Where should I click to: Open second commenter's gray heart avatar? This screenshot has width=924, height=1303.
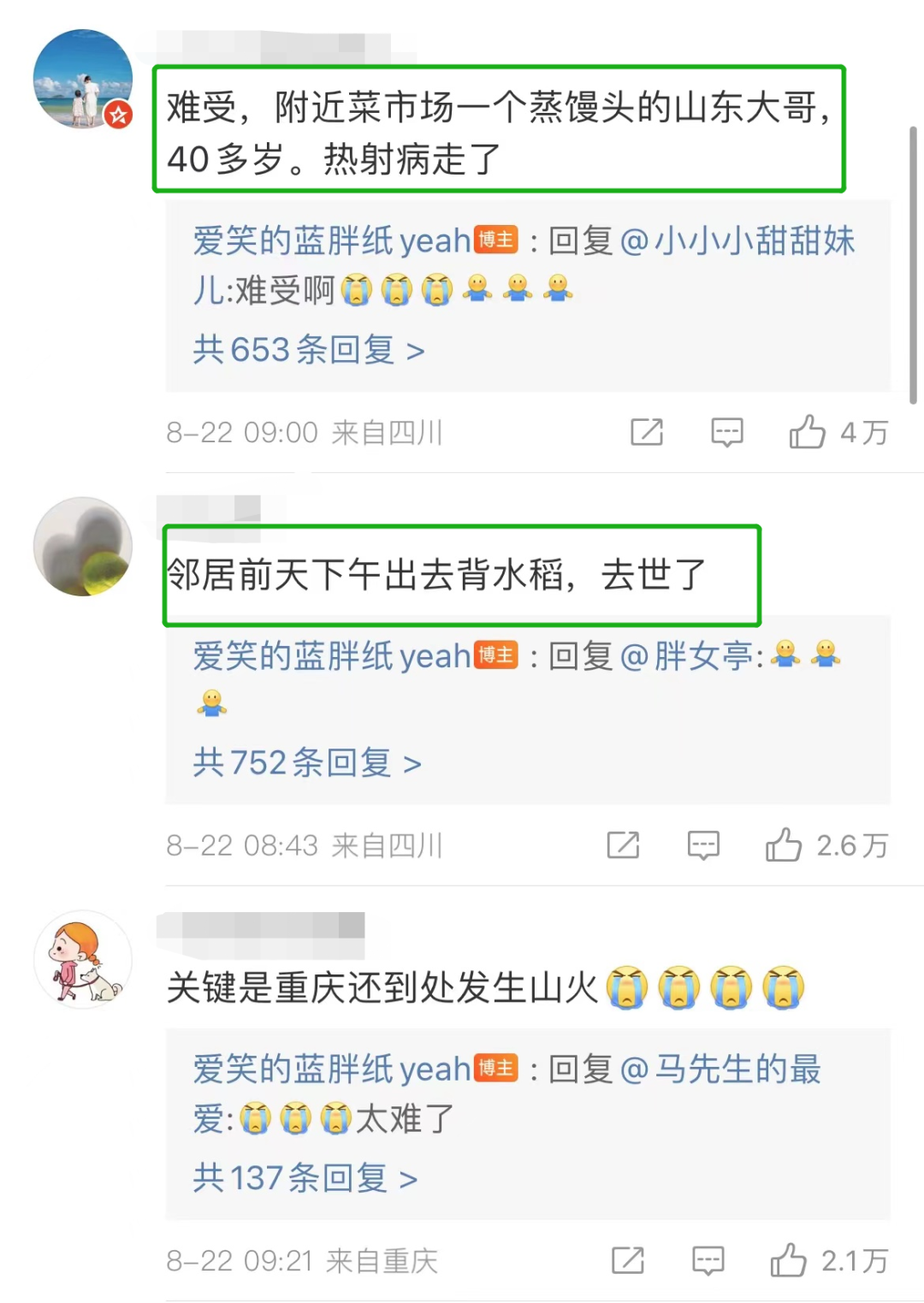click(83, 547)
